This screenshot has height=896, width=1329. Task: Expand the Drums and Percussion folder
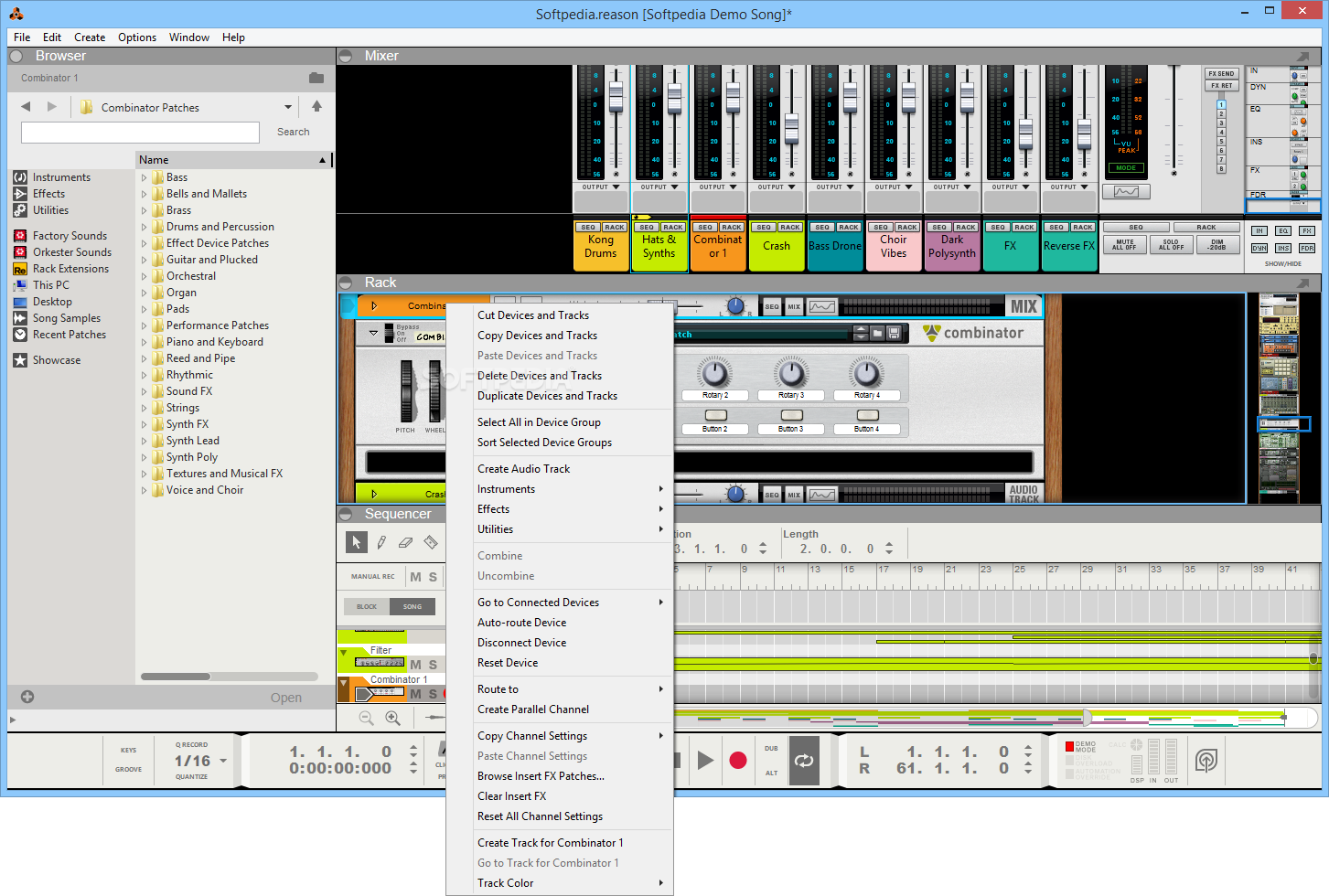(145, 227)
